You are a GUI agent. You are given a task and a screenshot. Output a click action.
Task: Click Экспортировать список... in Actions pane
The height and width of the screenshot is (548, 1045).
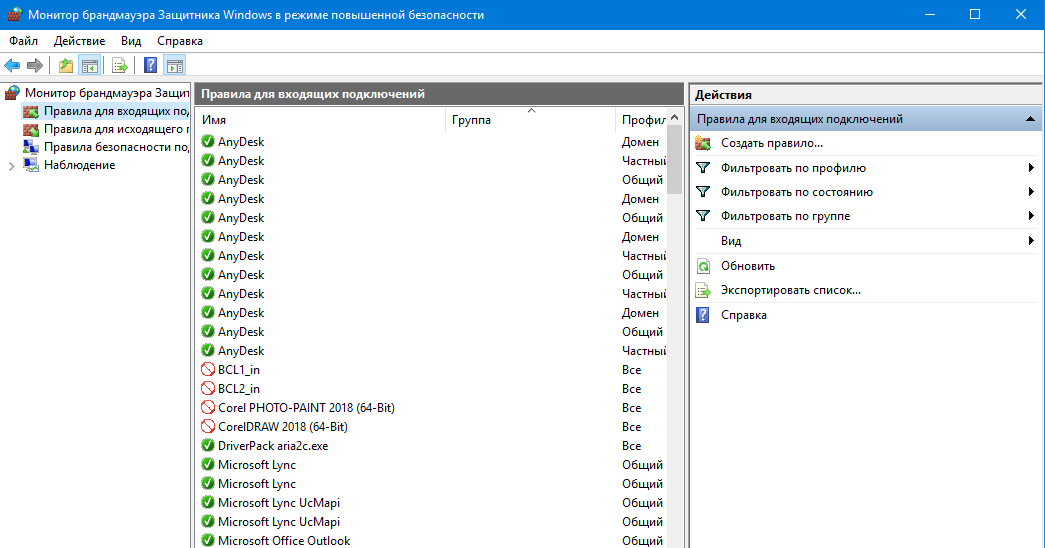click(x=790, y=290)
